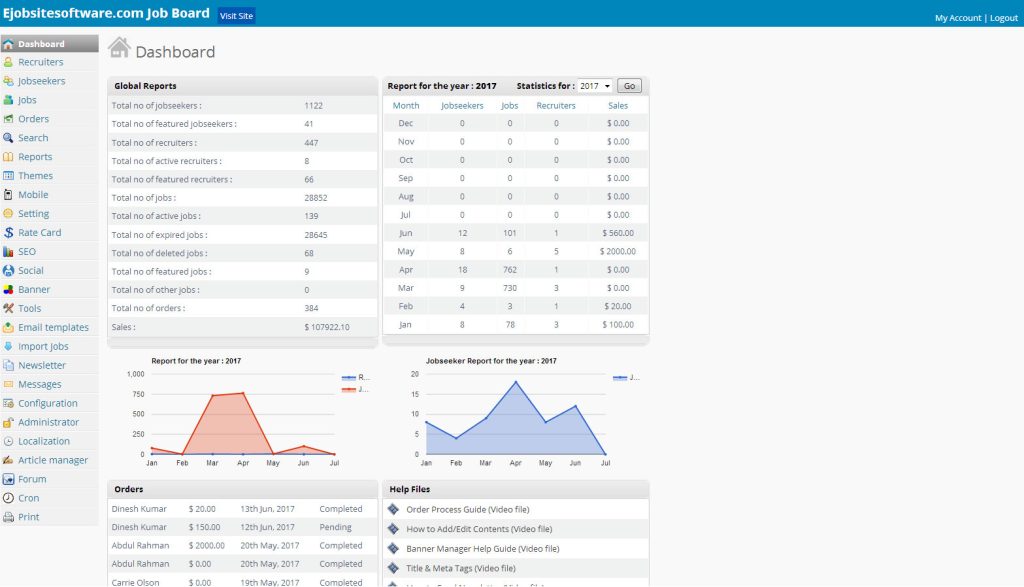Open the Jobs section
Image resolution: width=1024 pixels, height=587 pixels.
pyautogui.click(x=12, y=99)
